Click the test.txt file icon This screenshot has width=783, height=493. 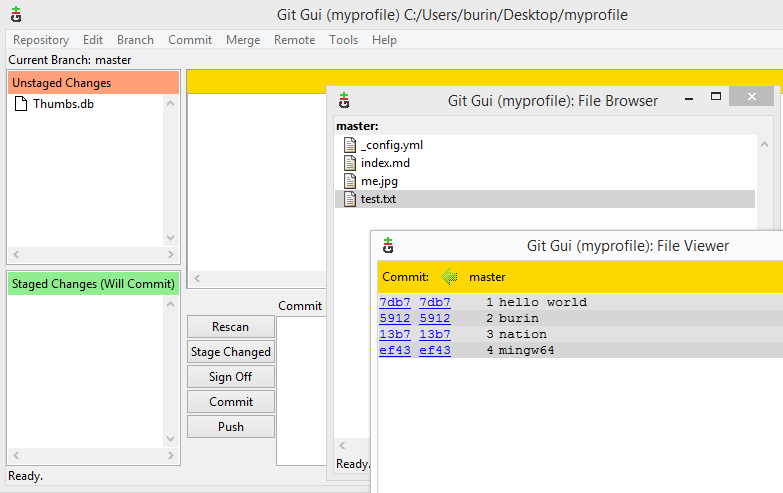[x=350, y=199]
